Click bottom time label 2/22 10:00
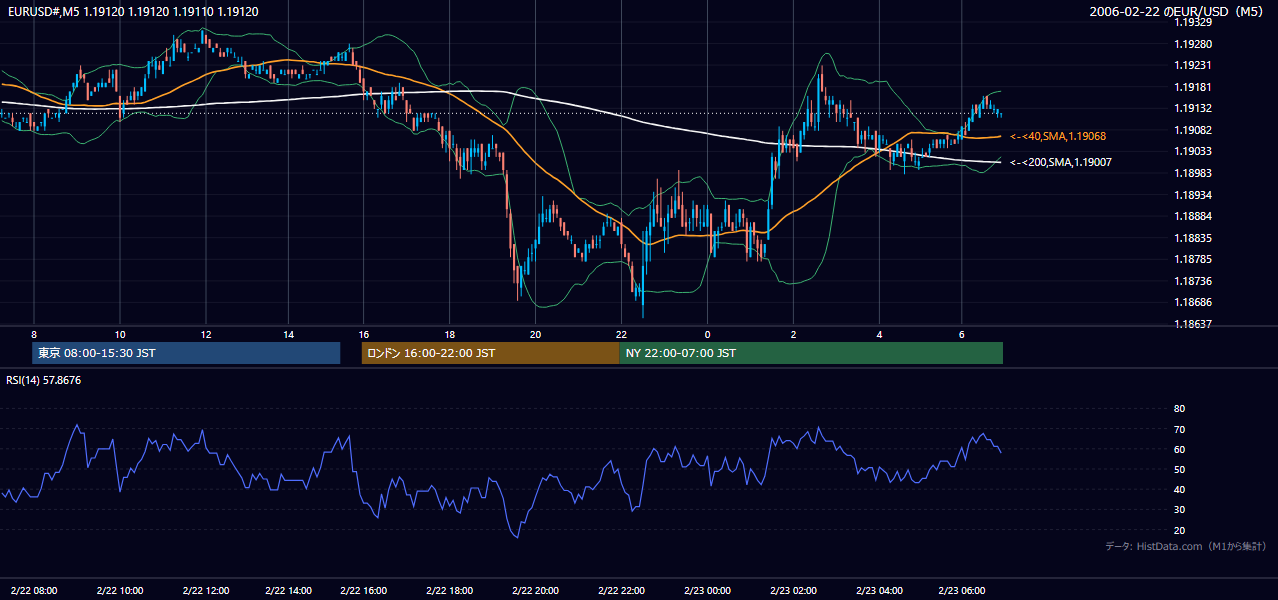Viewport: 1278px width, 600px height. coord(120,590)
